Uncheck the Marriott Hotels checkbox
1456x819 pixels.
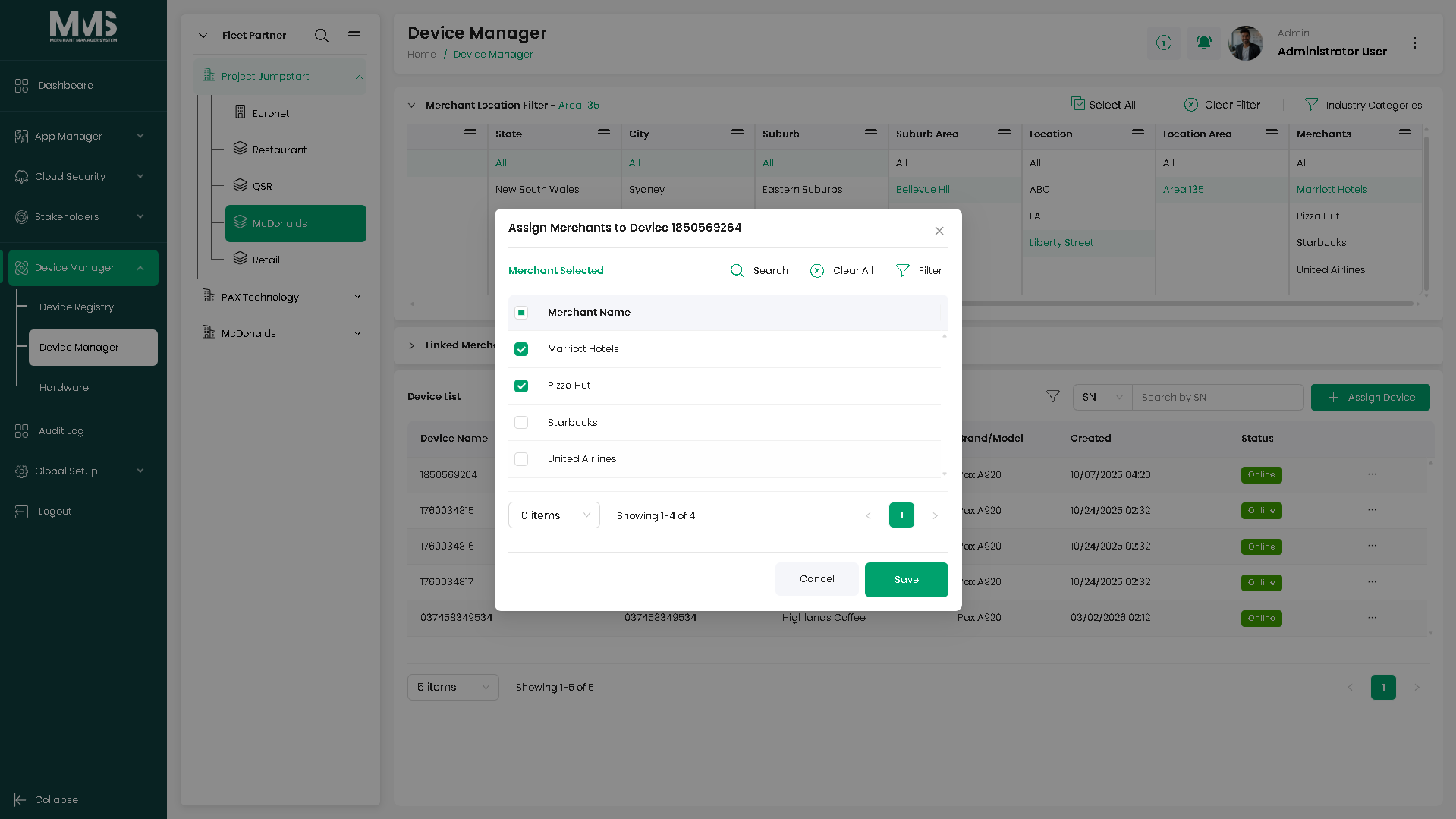click(x=521, y=349)
